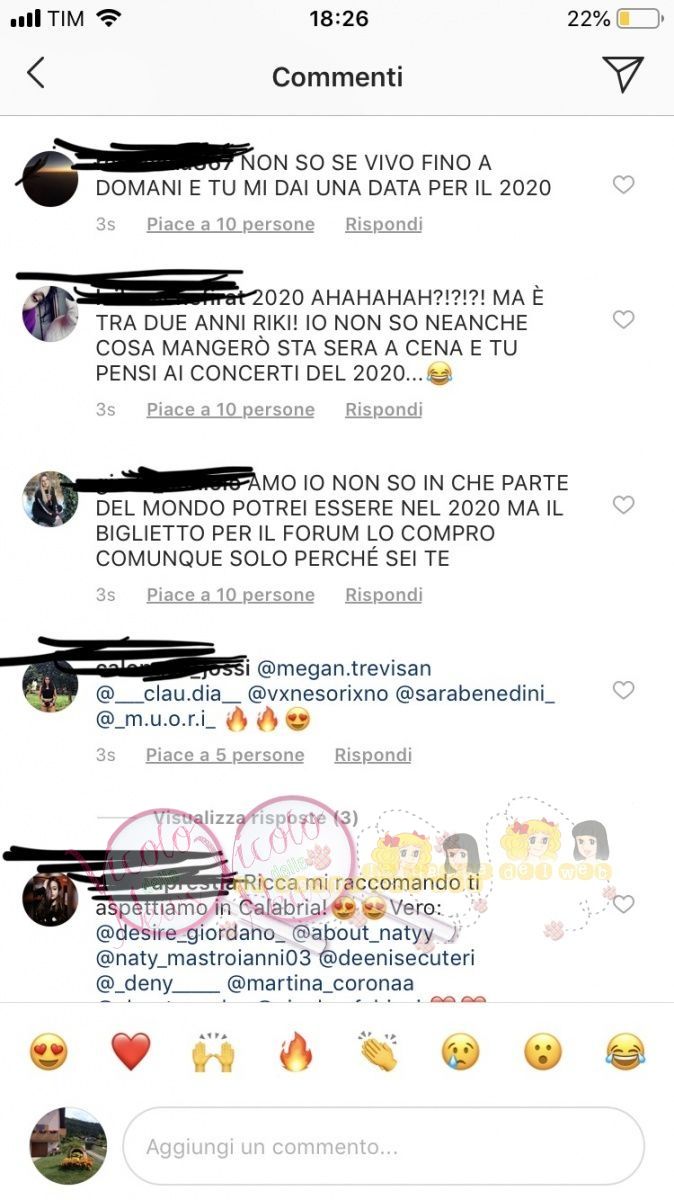Open 'Piace a 5 persone' likes list

pyautogui.click(x=225, y=755)
